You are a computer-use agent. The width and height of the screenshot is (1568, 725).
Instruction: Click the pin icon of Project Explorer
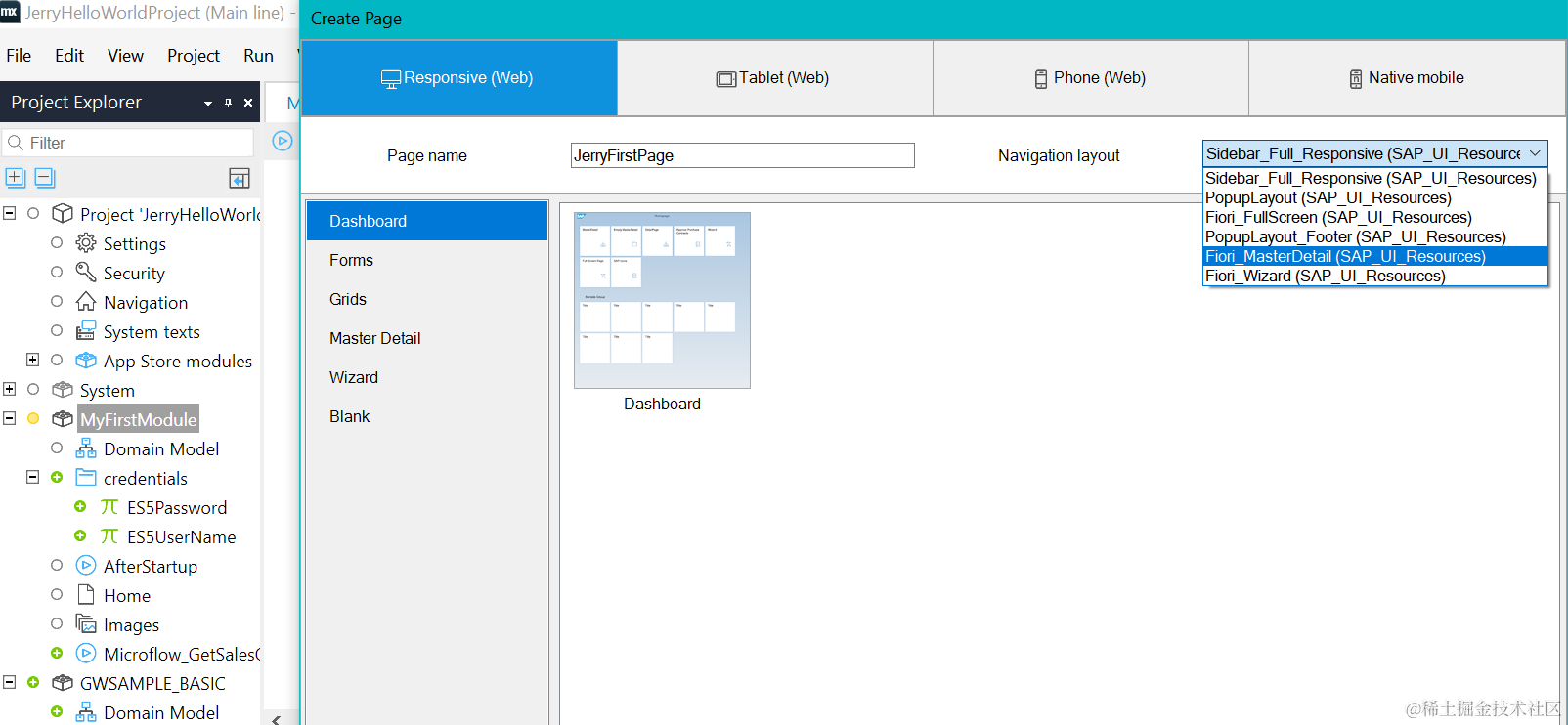click(x=228, y=103)
